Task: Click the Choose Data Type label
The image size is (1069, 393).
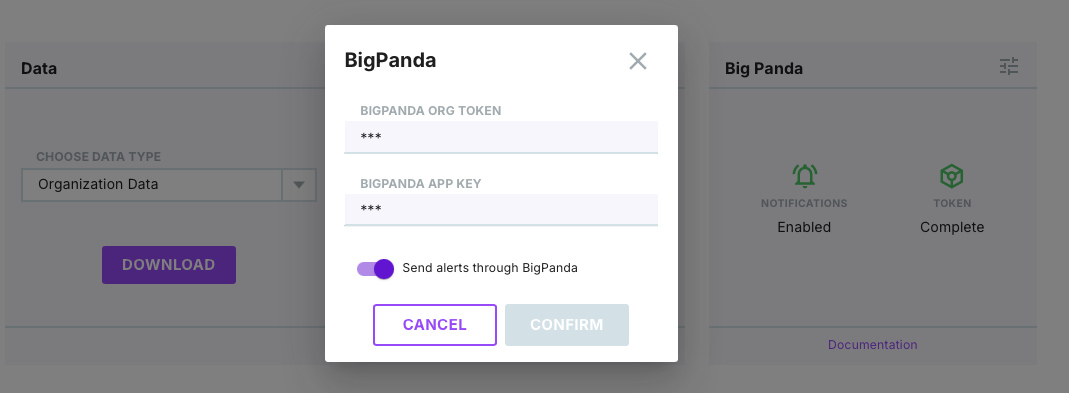Action: (x=99, y=157)
